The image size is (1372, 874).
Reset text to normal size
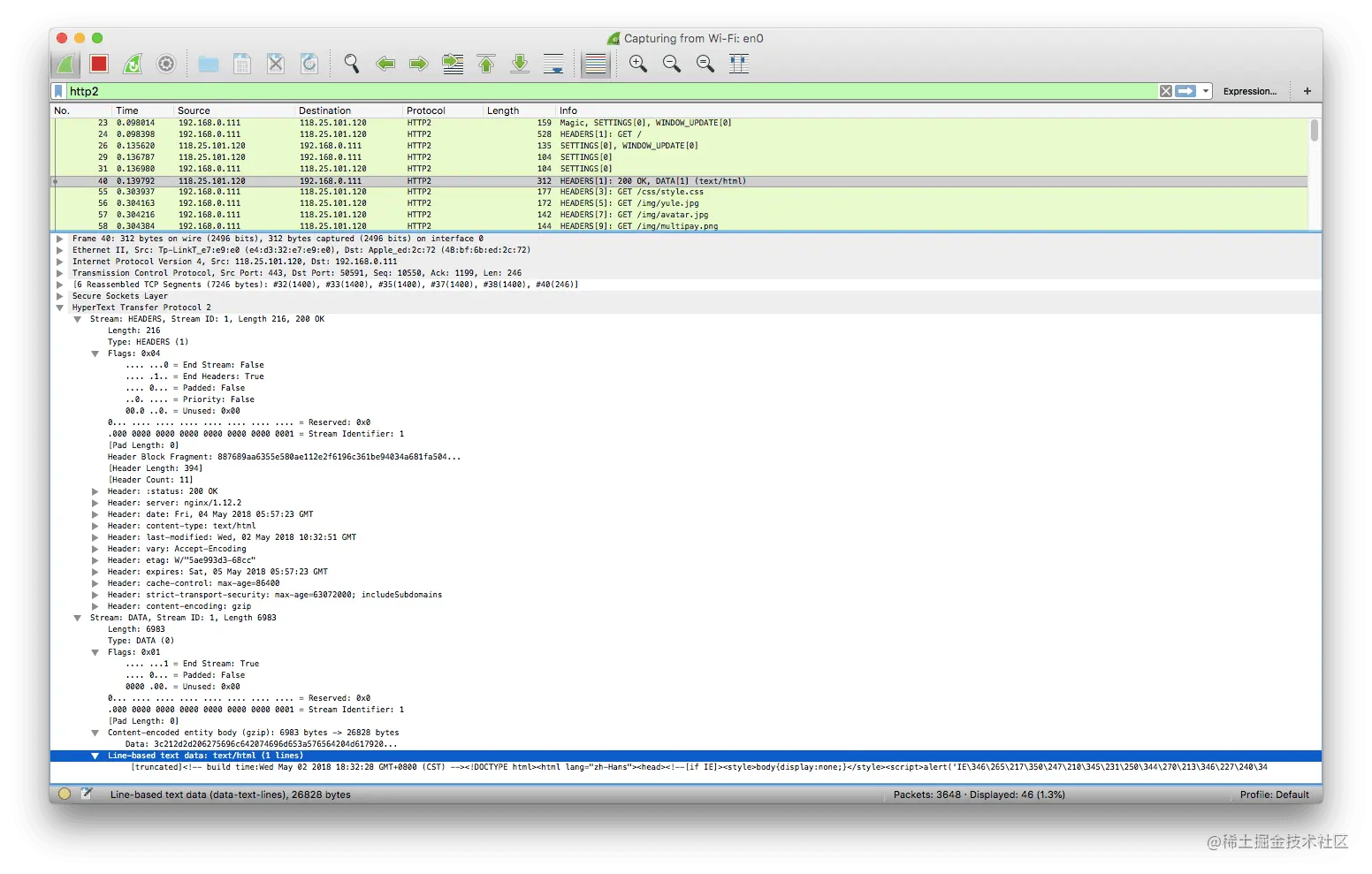coord(705,64)
